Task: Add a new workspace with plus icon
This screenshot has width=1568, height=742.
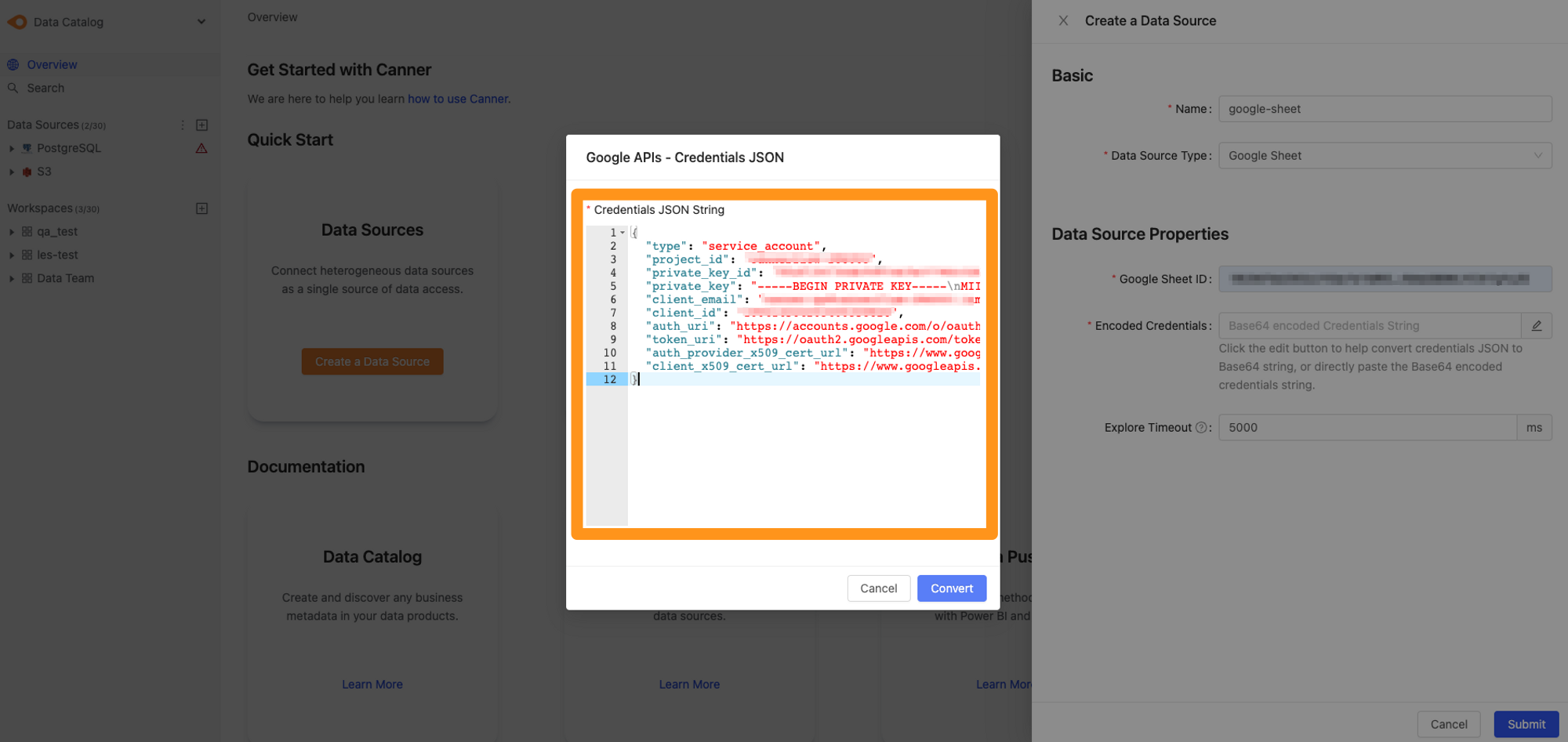Action: point(201,208)
